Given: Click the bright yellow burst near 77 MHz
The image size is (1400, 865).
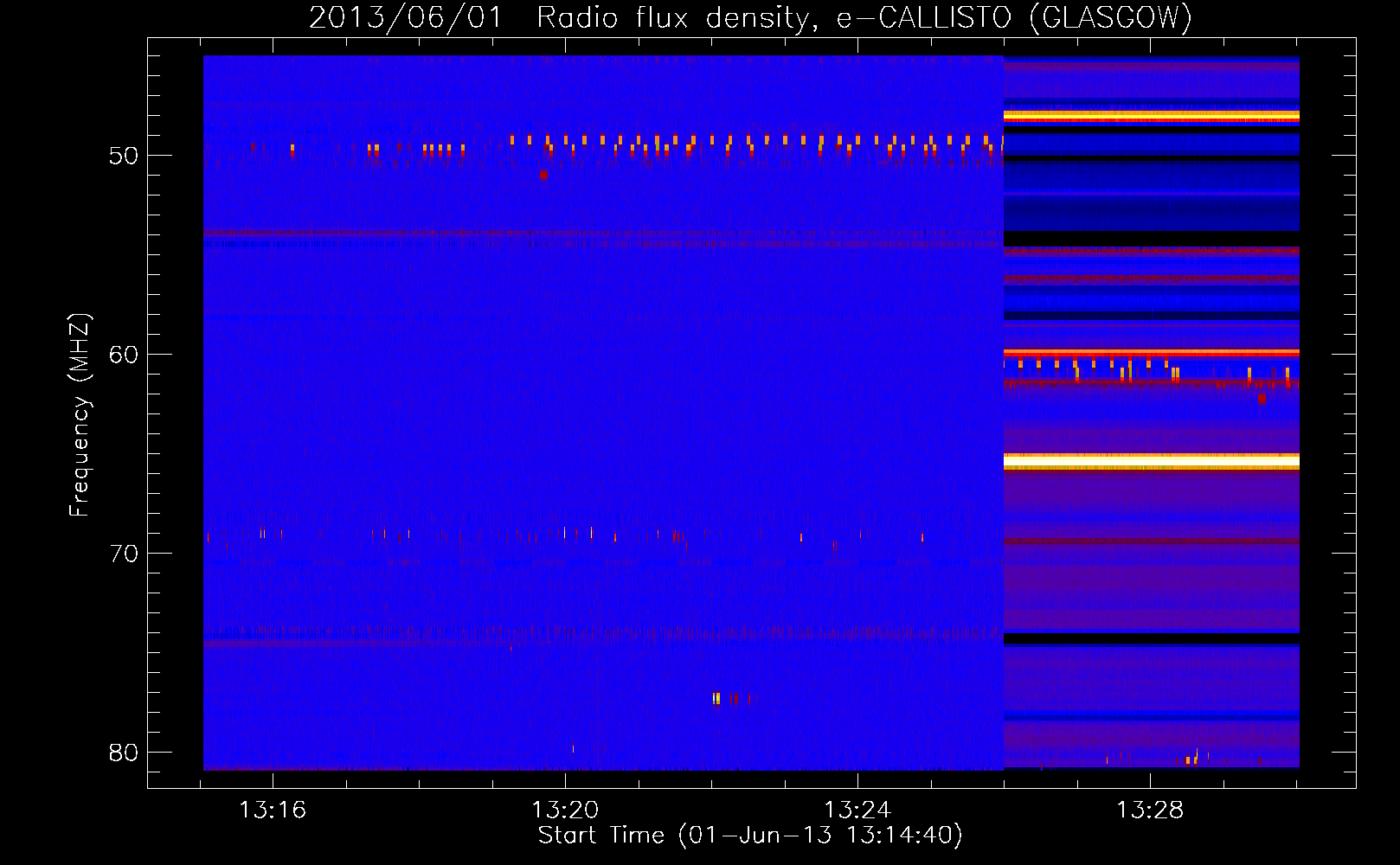Looking at the screenshot, I should [x=716, y=698].
